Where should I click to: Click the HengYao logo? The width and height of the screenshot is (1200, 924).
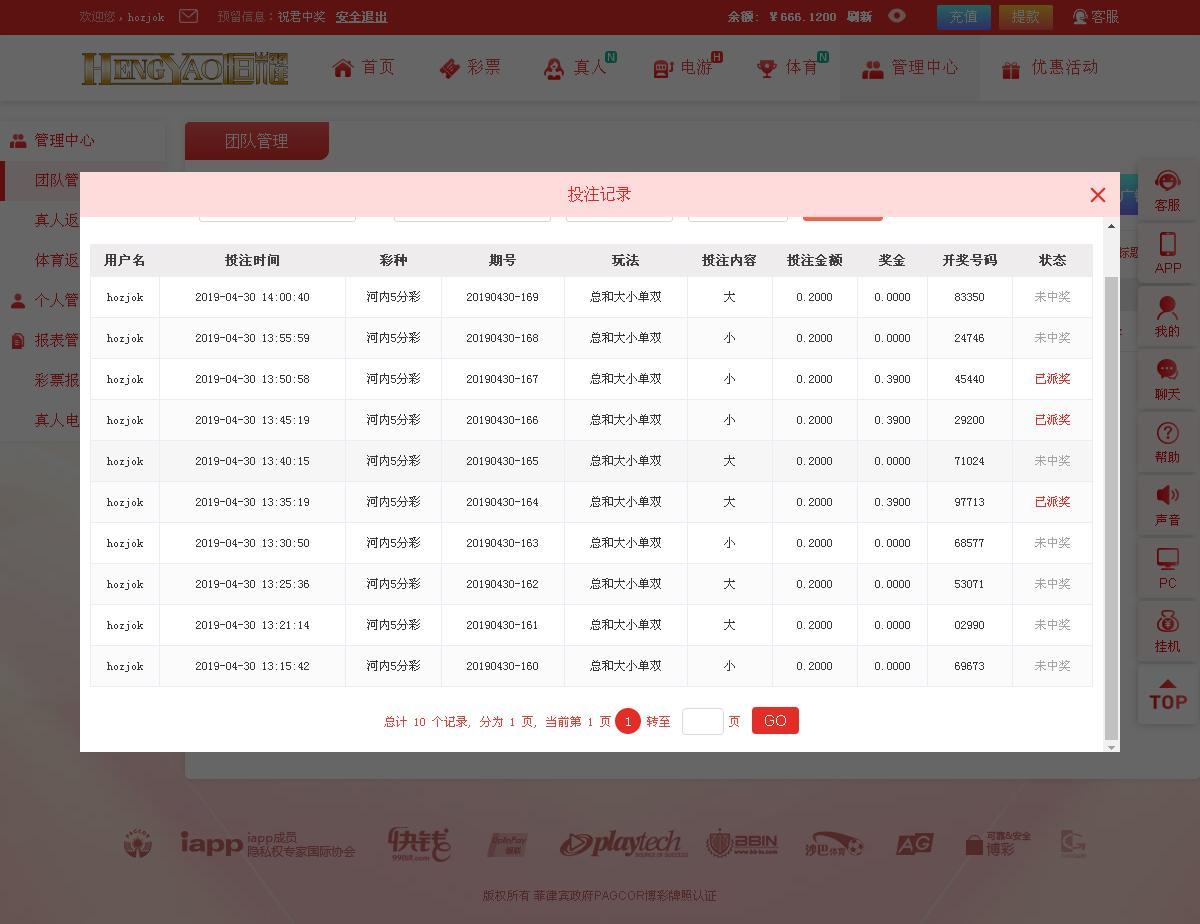click(185, 68)
